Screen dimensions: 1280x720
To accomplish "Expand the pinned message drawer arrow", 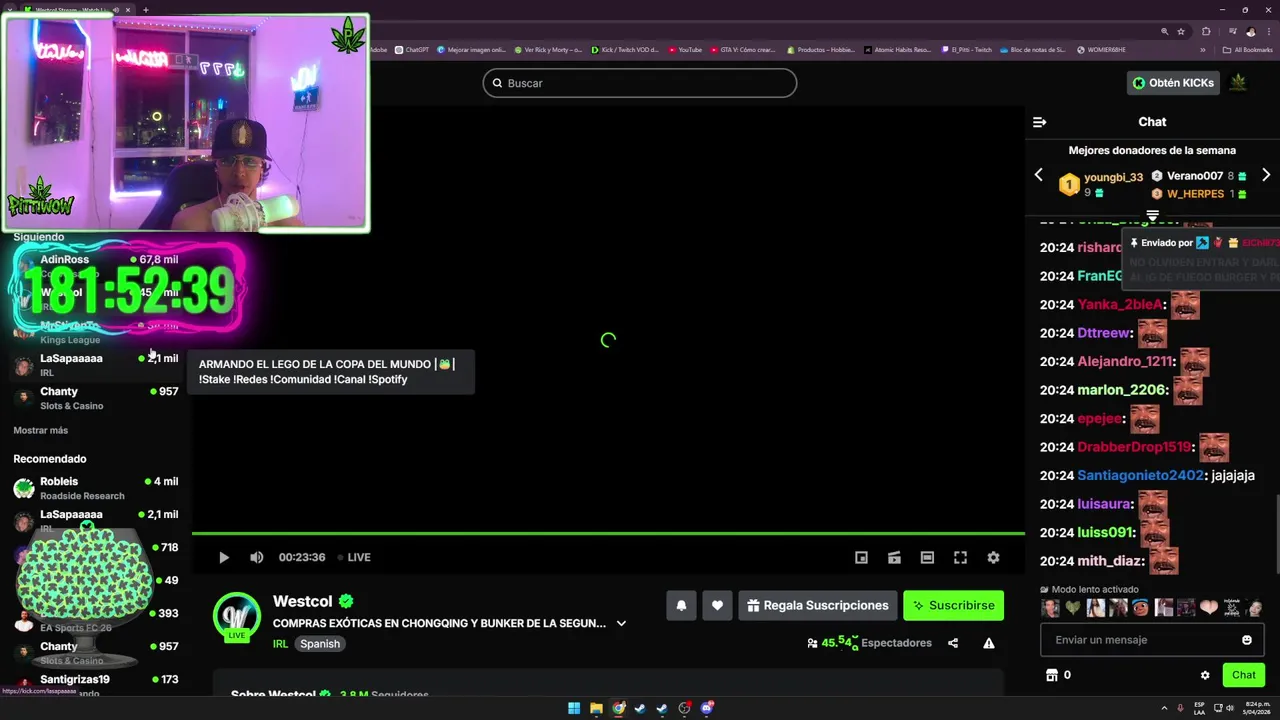I will [1152, 215].
